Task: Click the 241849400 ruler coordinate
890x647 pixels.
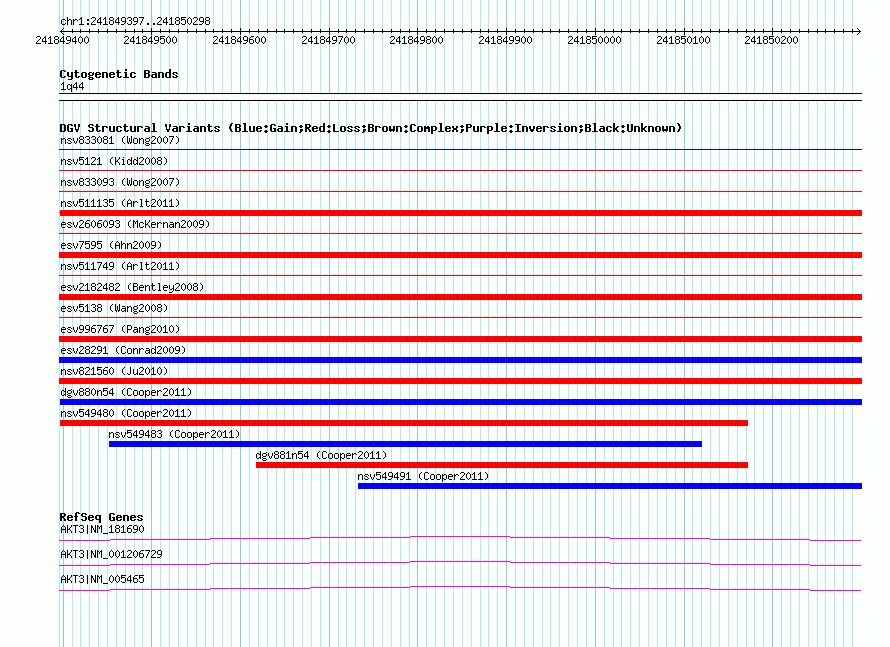Action: point(62,40)
